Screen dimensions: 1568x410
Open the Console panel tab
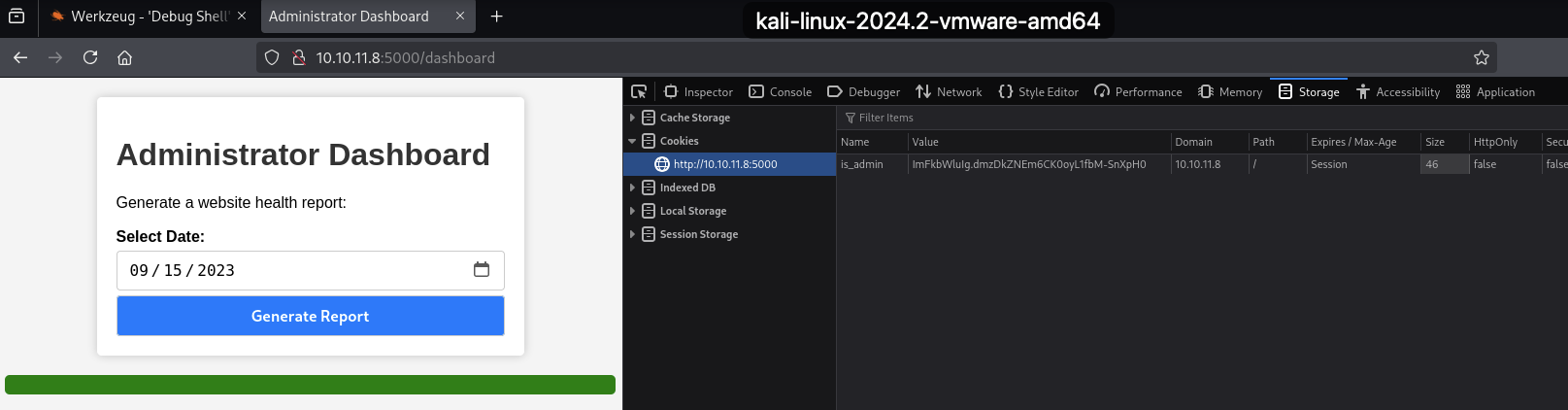[x=781, y=92]
